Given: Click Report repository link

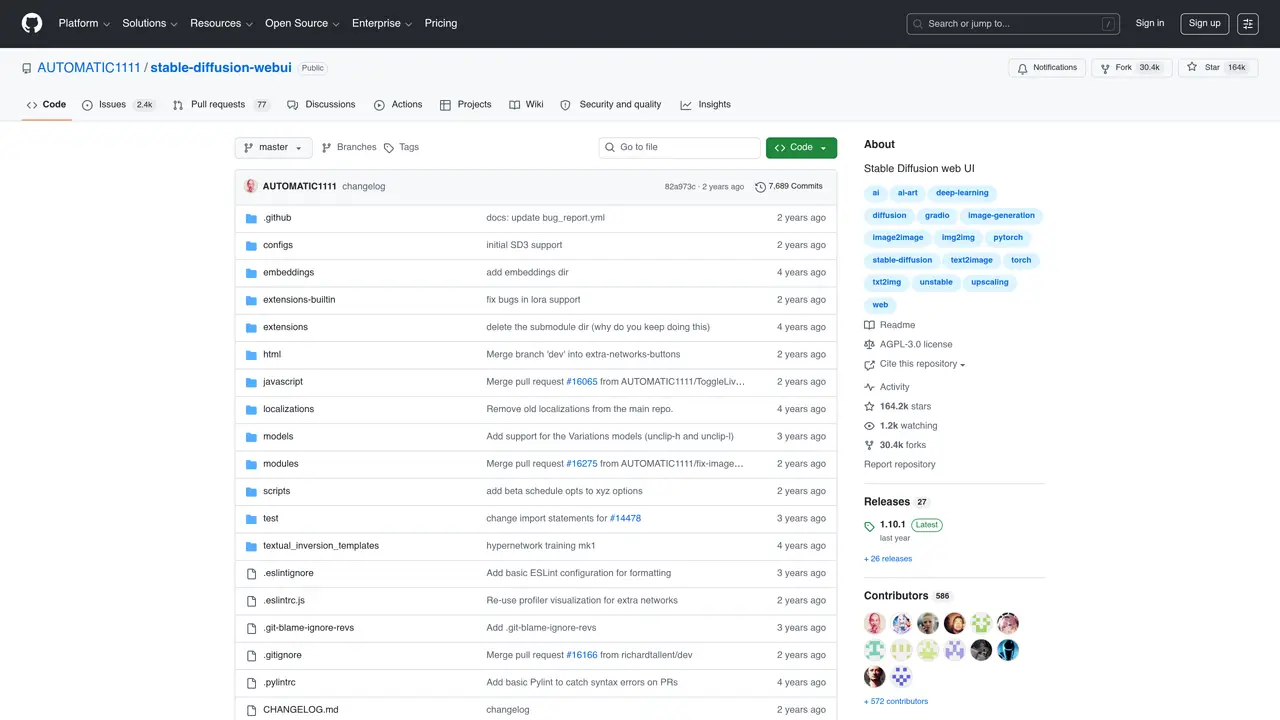Looking at the screenshot, I should 900,465.
